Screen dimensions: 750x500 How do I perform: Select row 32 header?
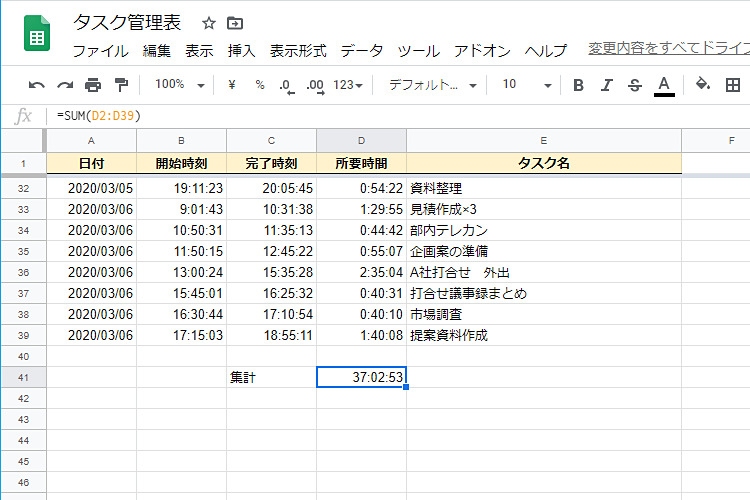[x=23, y=189]
